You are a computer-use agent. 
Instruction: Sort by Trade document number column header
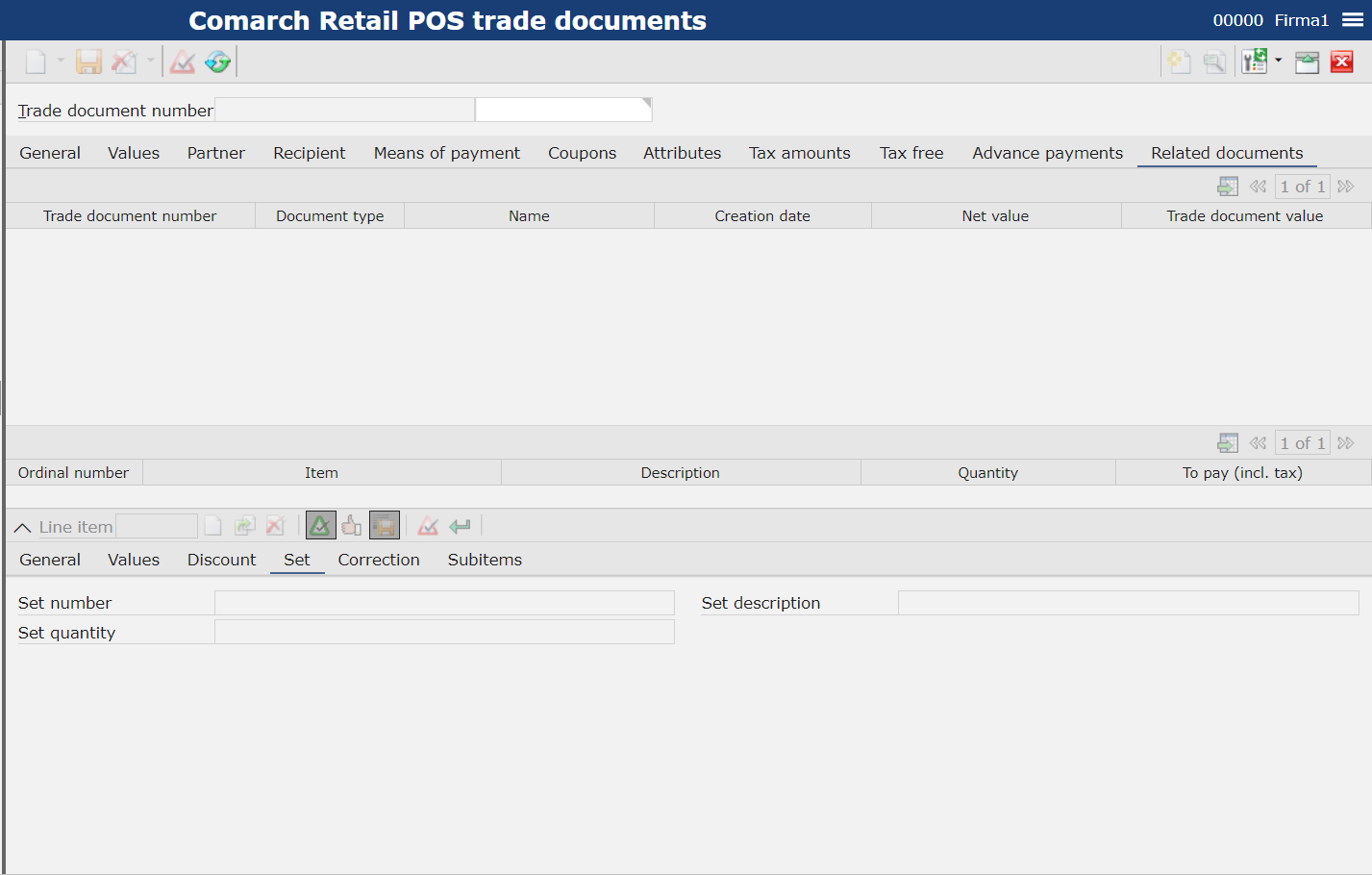[130, 215]
